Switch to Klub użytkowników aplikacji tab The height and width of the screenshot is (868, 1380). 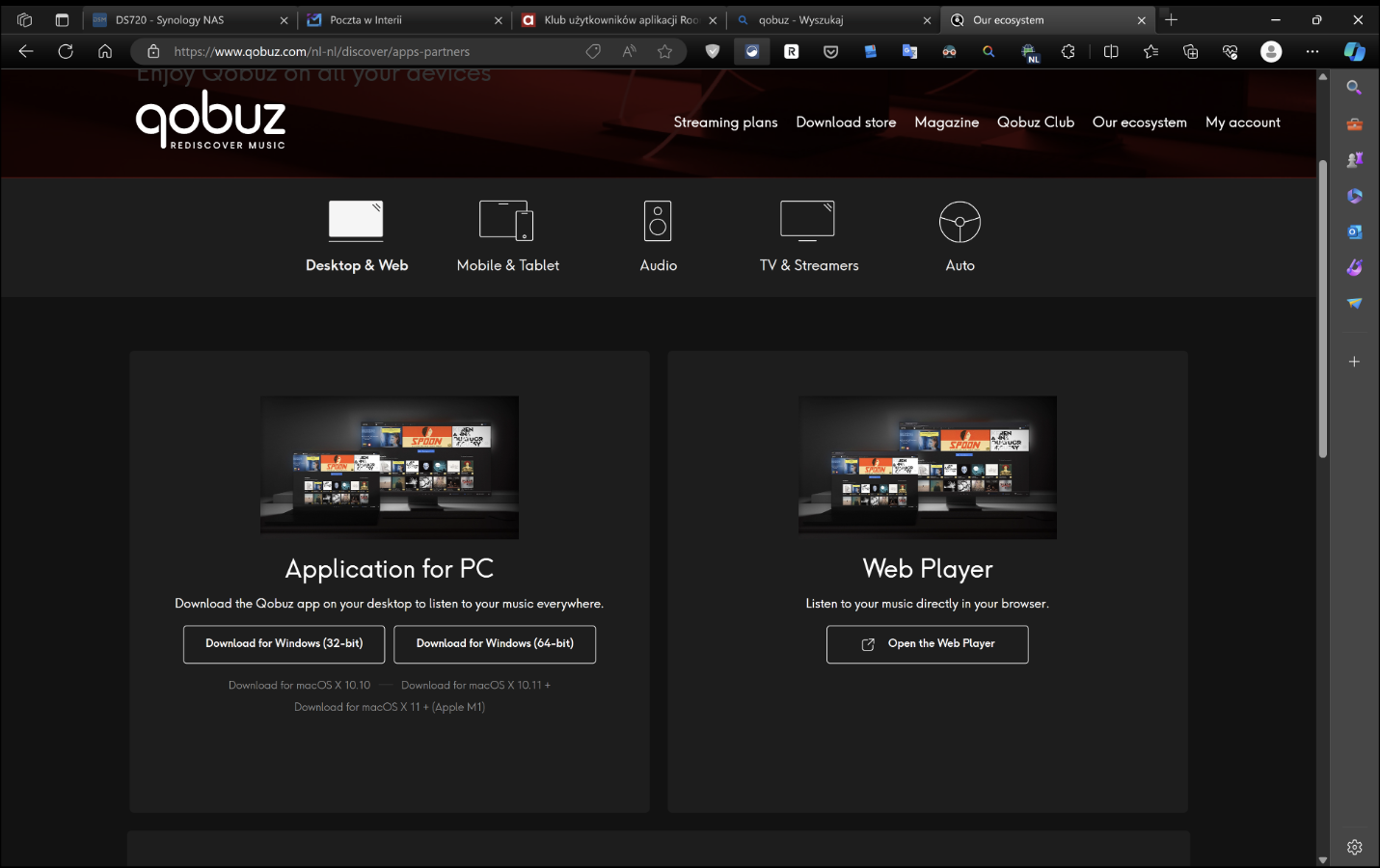pos(619,19)
